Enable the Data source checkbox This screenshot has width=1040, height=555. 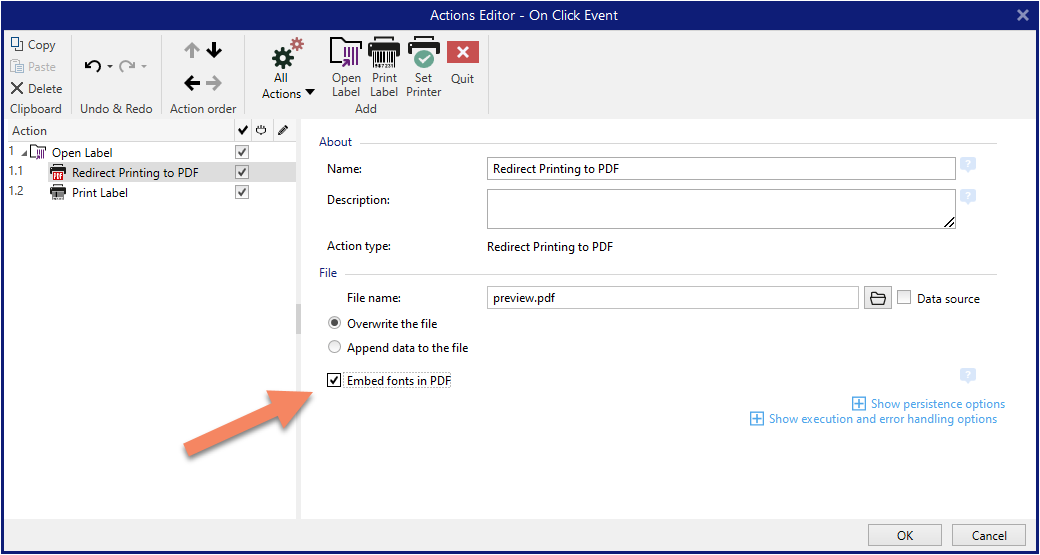pos(903,298)
